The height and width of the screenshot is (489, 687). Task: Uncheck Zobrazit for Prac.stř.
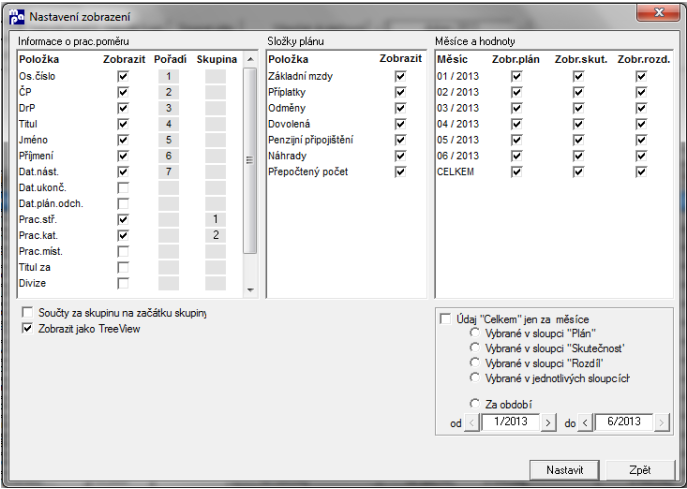click(123, 220)
